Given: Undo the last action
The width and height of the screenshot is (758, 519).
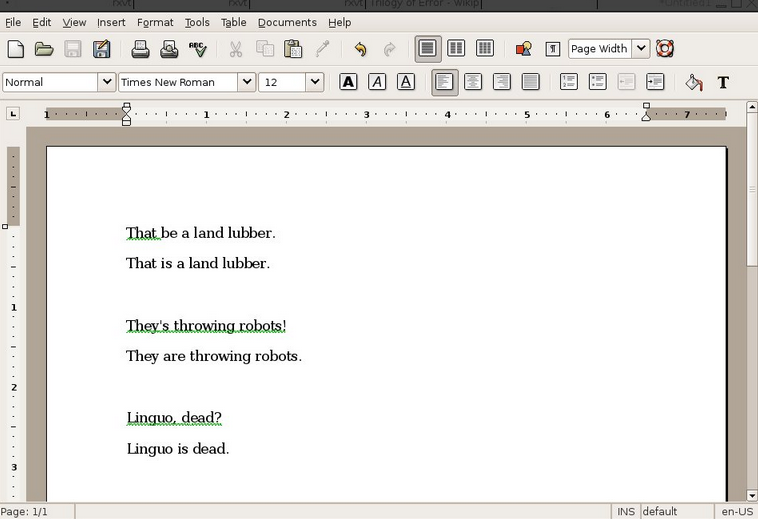Looking at the screenshot, I should click(360, 49).
